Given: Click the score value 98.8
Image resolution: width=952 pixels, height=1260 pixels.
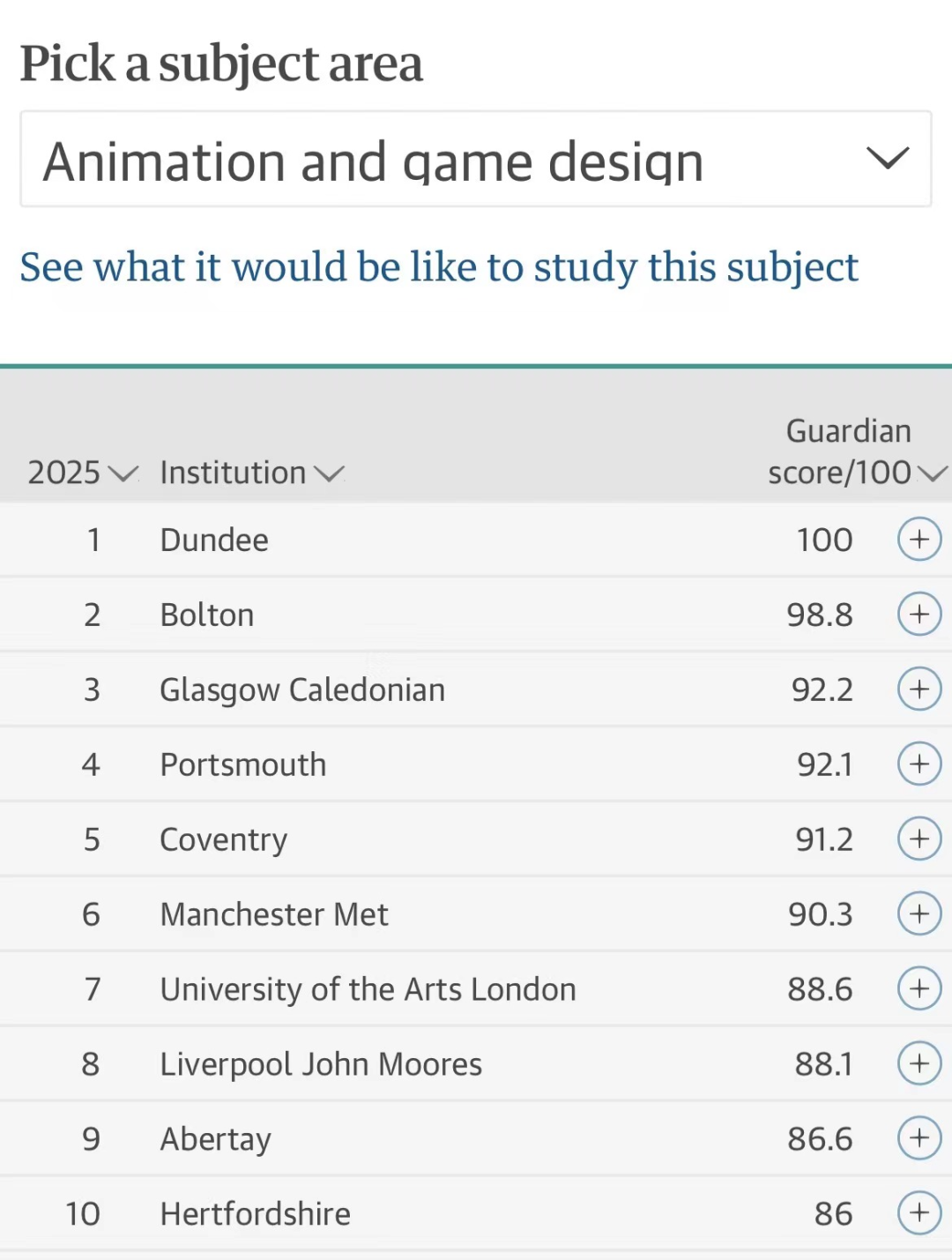Looking at the screenshot, I should tap(820, 615).
